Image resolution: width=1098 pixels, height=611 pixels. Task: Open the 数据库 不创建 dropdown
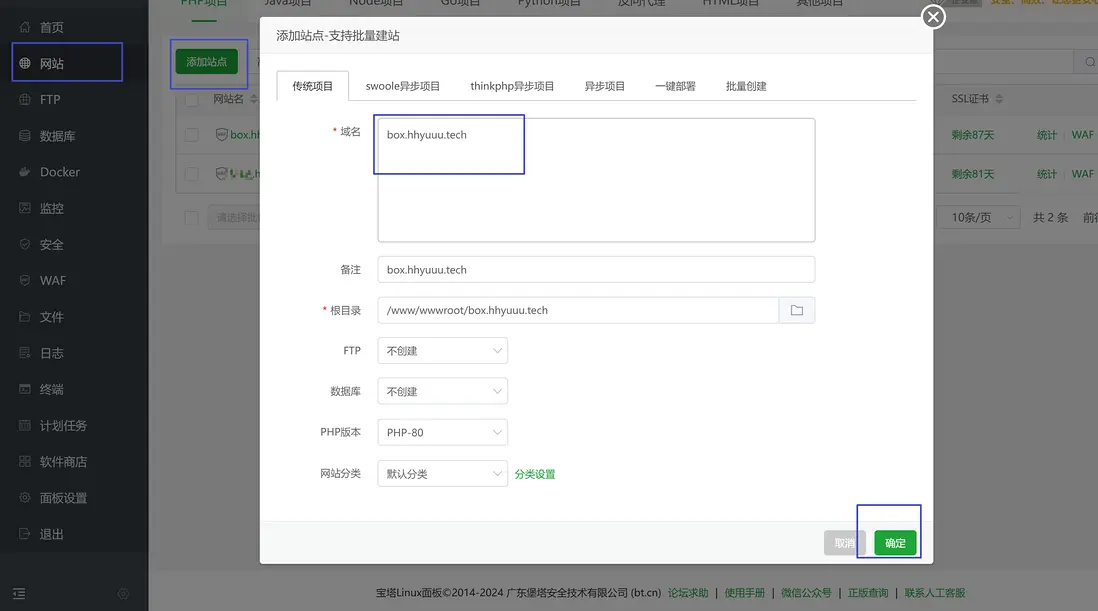click(x=443, y=391)
